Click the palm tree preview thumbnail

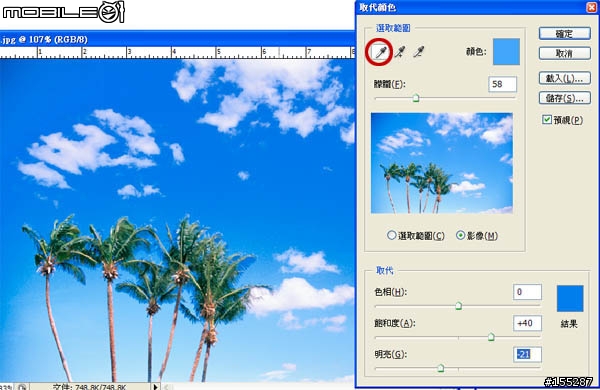pyautogui.click(x=442, y=163)
